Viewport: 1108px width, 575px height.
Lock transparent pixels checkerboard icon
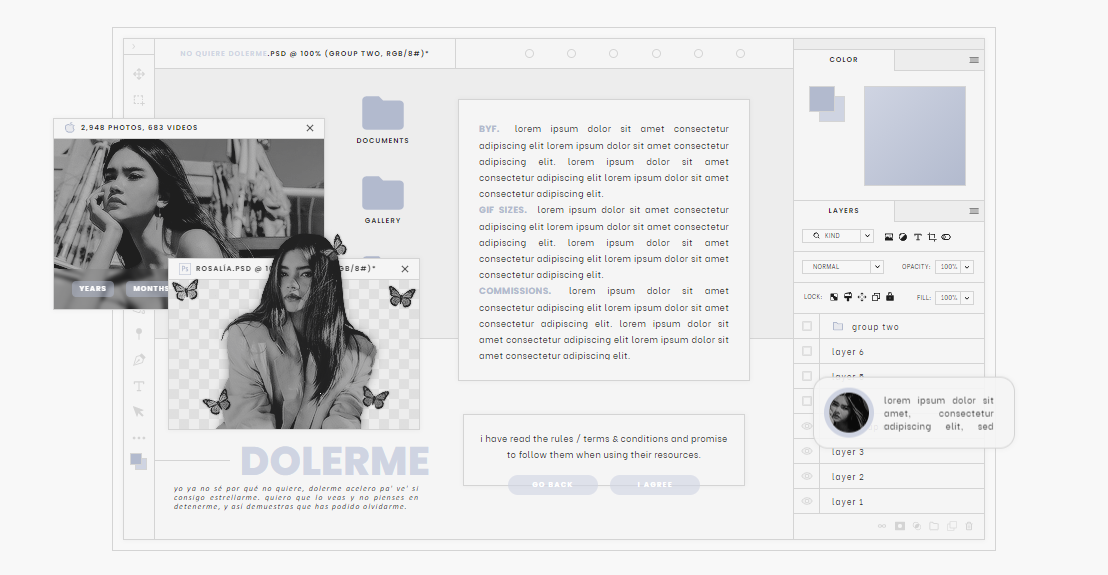coord(834,297)
